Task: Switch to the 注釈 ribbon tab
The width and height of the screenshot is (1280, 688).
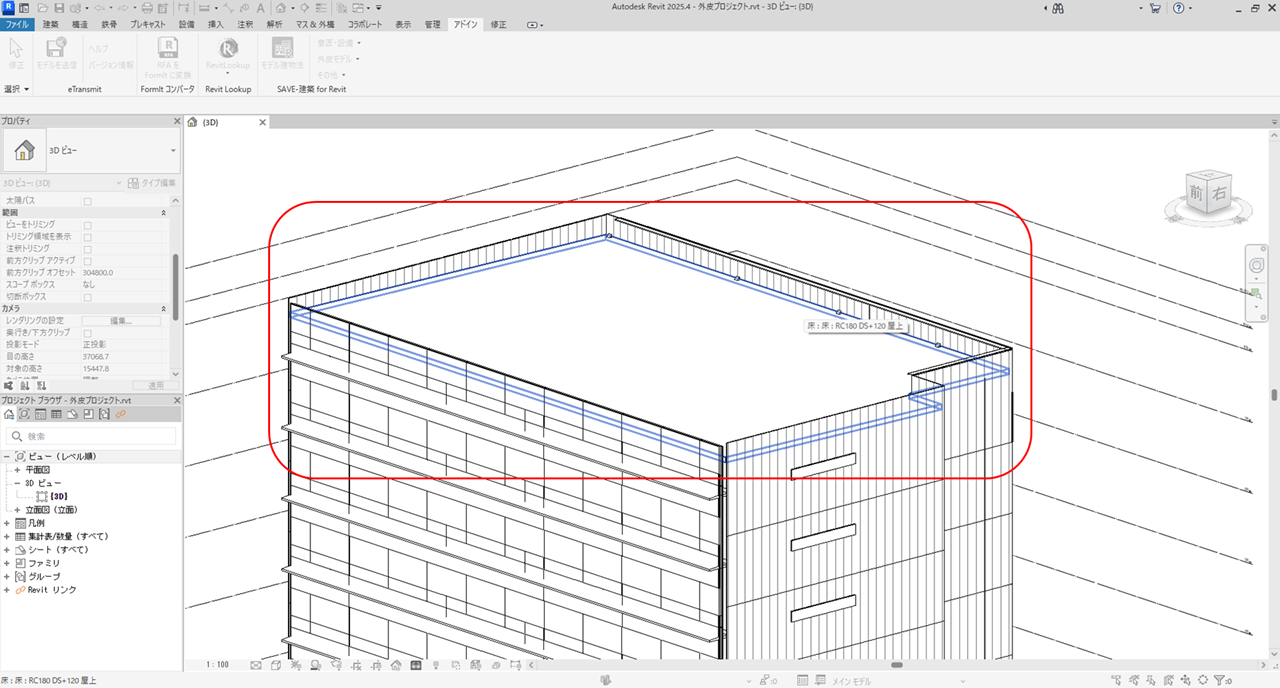Action: [245, 23]
